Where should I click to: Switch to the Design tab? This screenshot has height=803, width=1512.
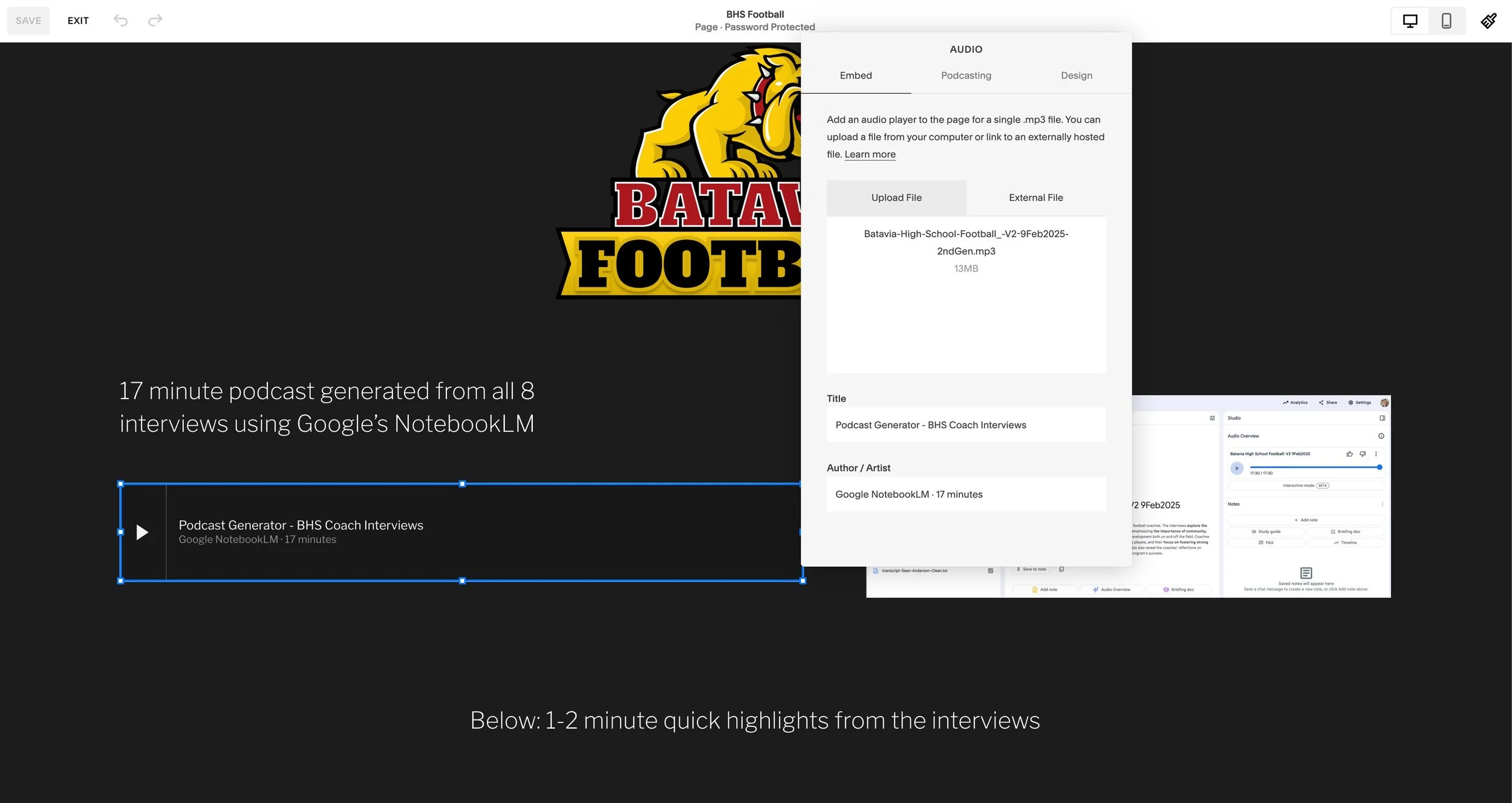click(1076, 76)
